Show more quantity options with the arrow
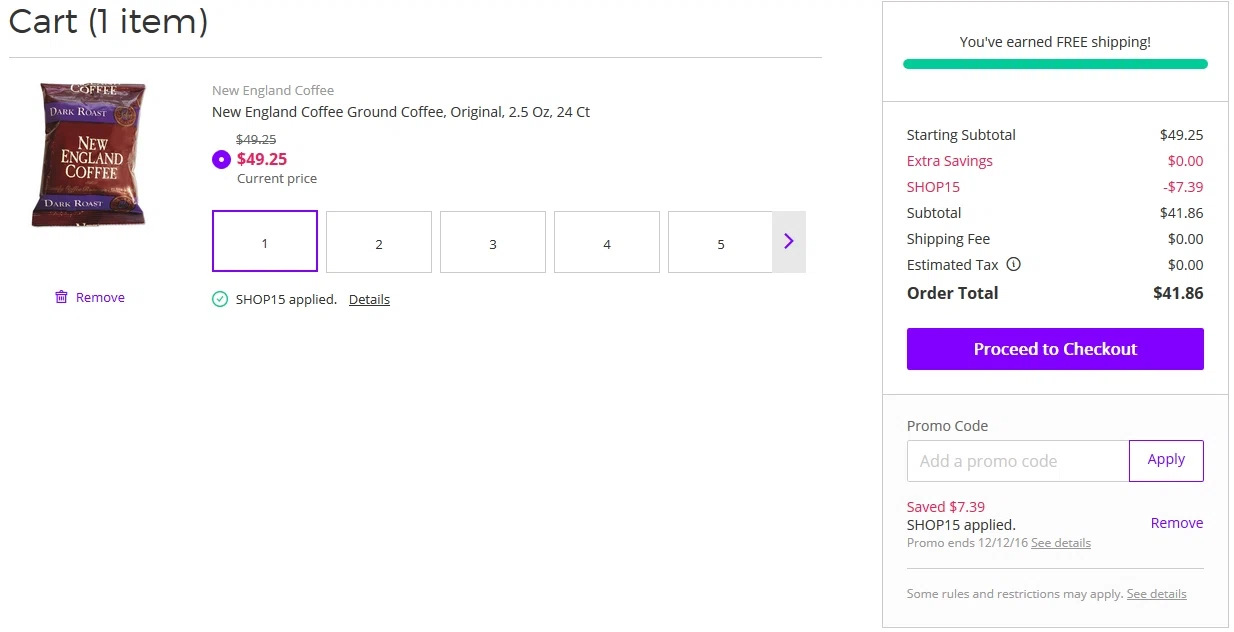This screenshot has width=1234, height=632. click(x=789, y=241)
